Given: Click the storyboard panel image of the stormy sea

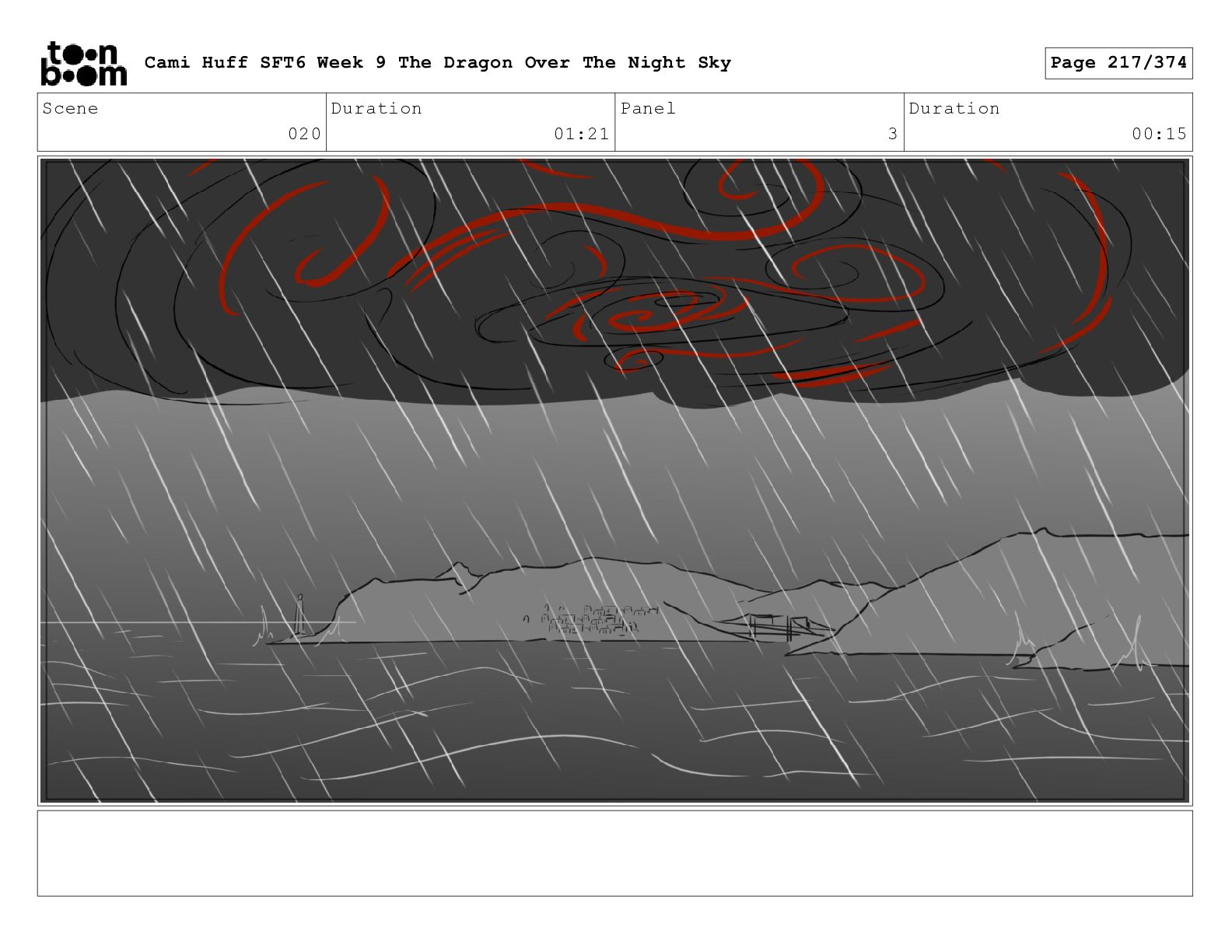Looking at the screenshot, I should coord(614,480).
